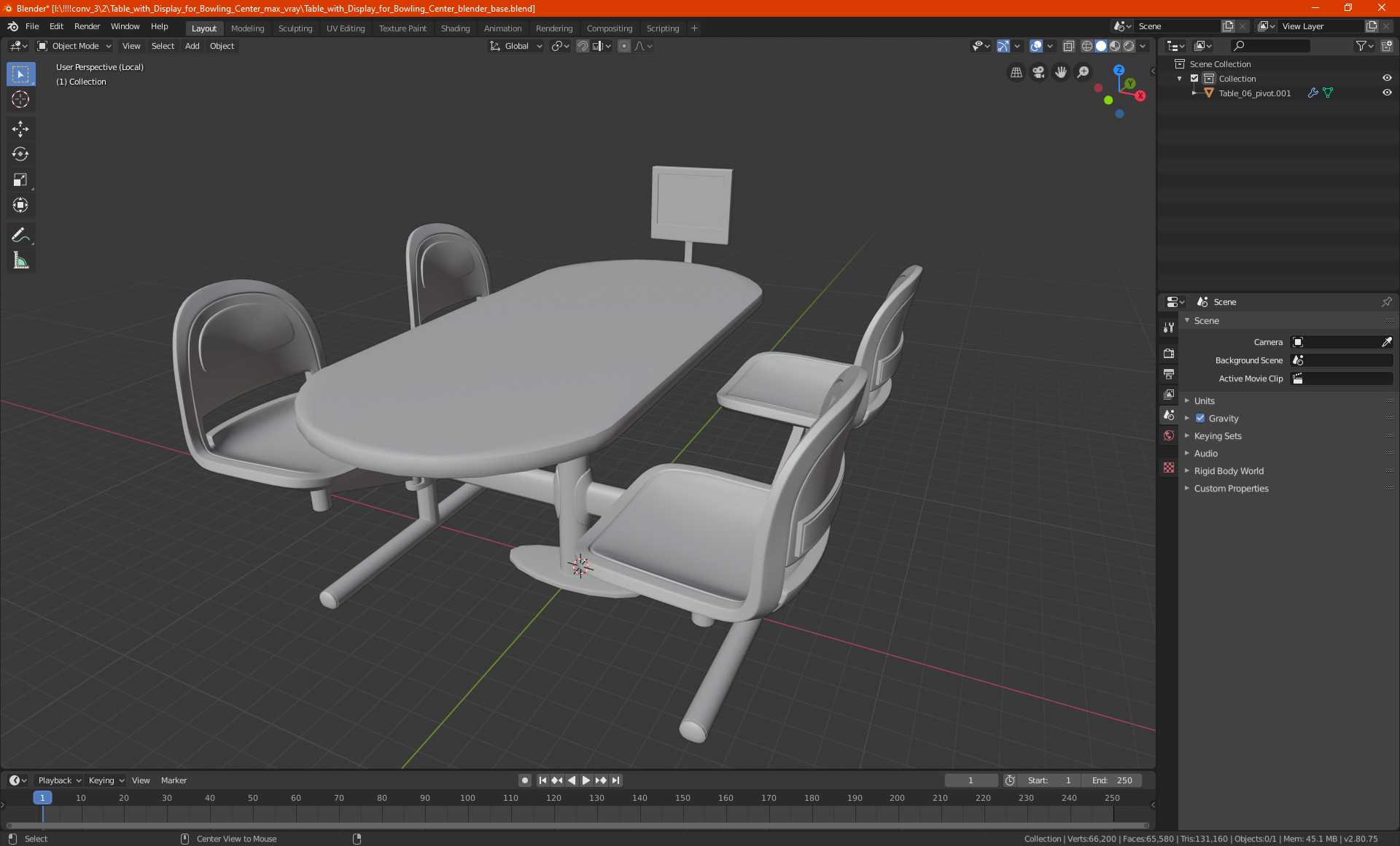The width and height of the screenshot is (1400, 846).
Task: Open the Render menu
Action: coord(87,26)
